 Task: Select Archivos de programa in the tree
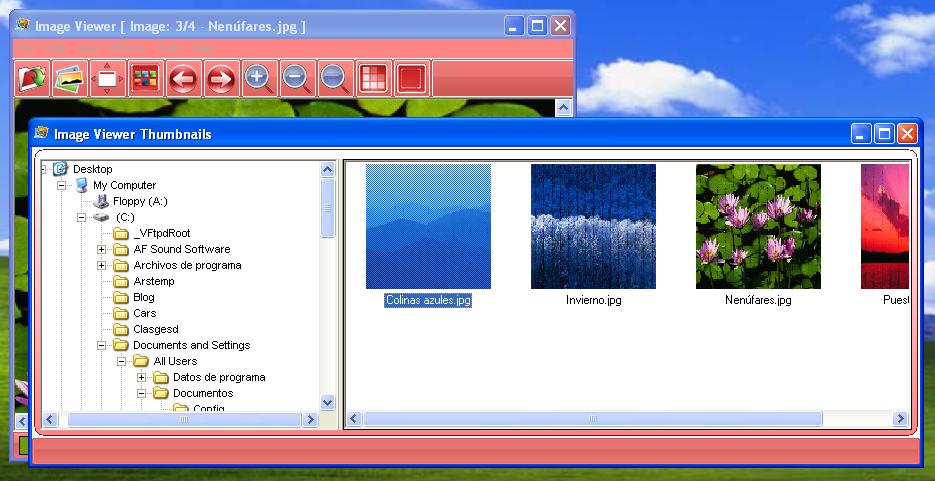click(x=187, y=265)
